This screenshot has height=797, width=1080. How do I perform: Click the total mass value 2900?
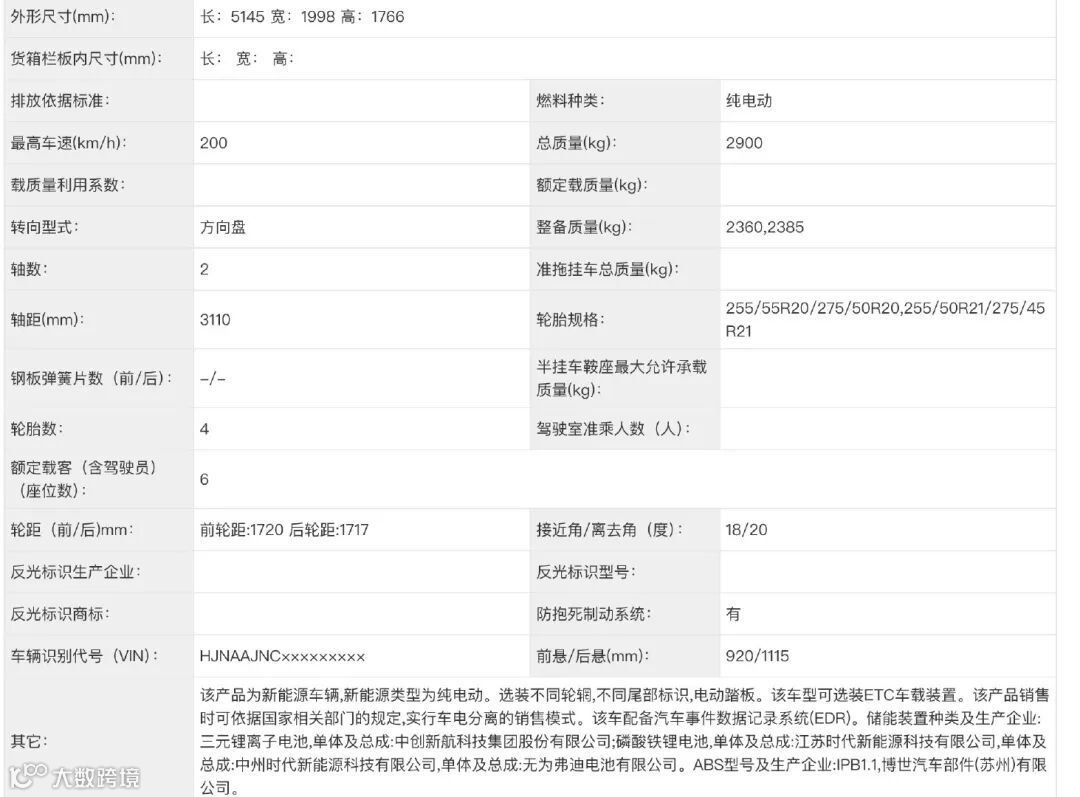pos(744,143)
